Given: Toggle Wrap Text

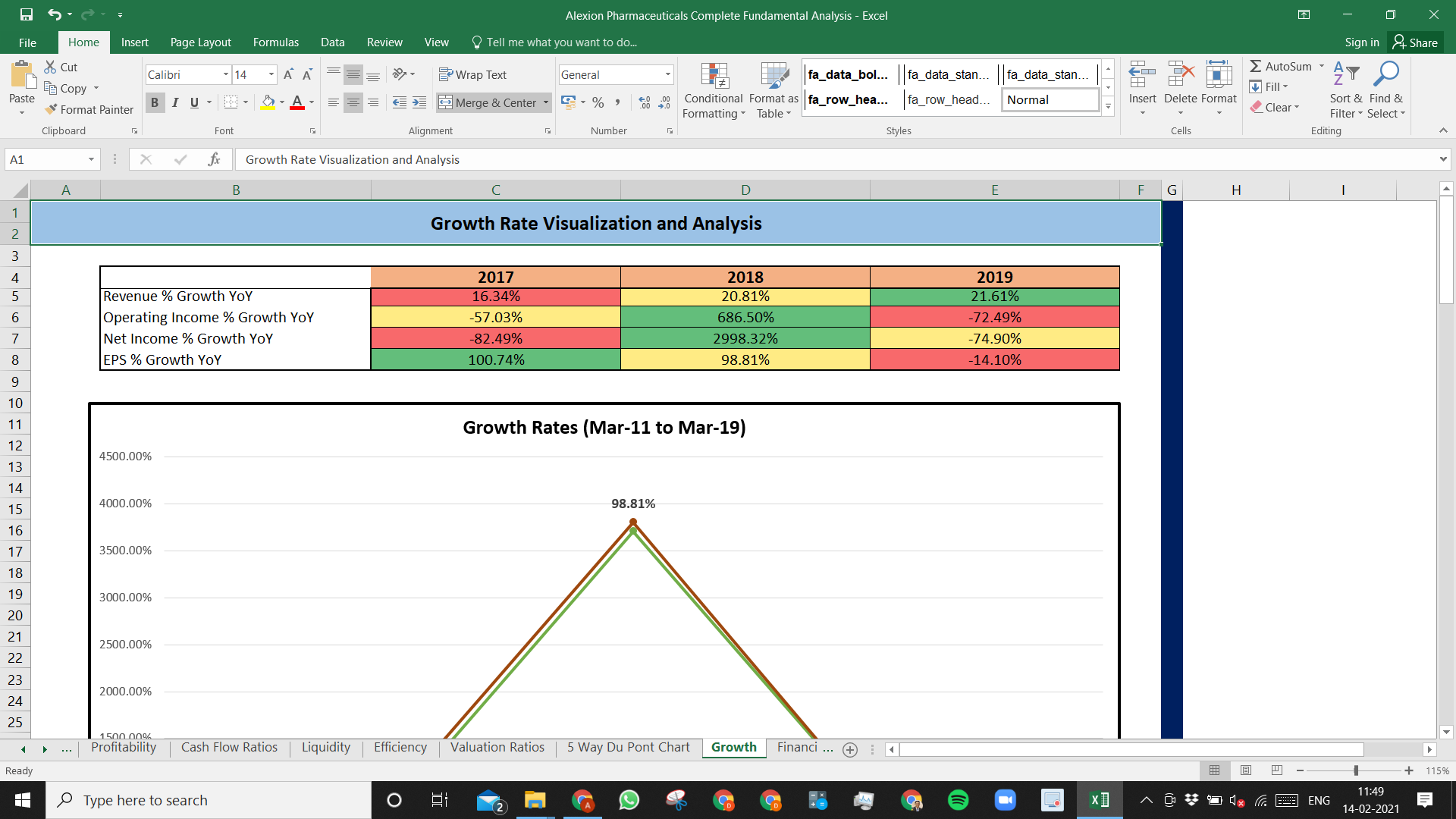Looking at the screenshot, I should (x=472, y=74).
